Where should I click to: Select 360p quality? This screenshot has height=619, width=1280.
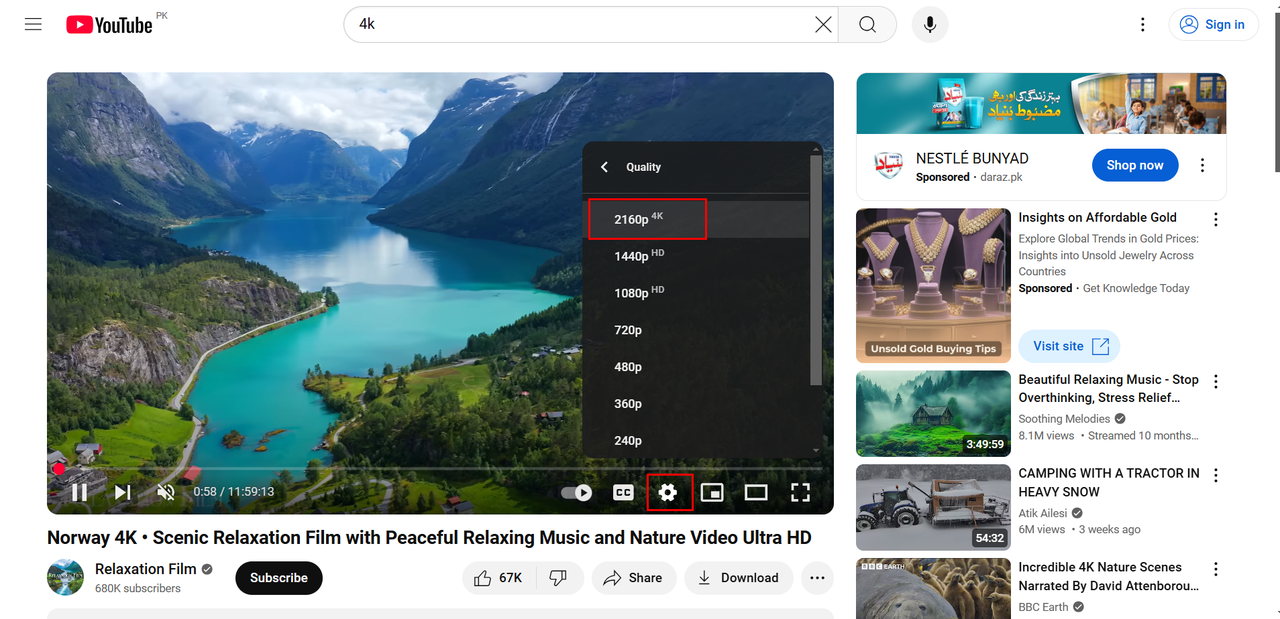tap(696, 404)
